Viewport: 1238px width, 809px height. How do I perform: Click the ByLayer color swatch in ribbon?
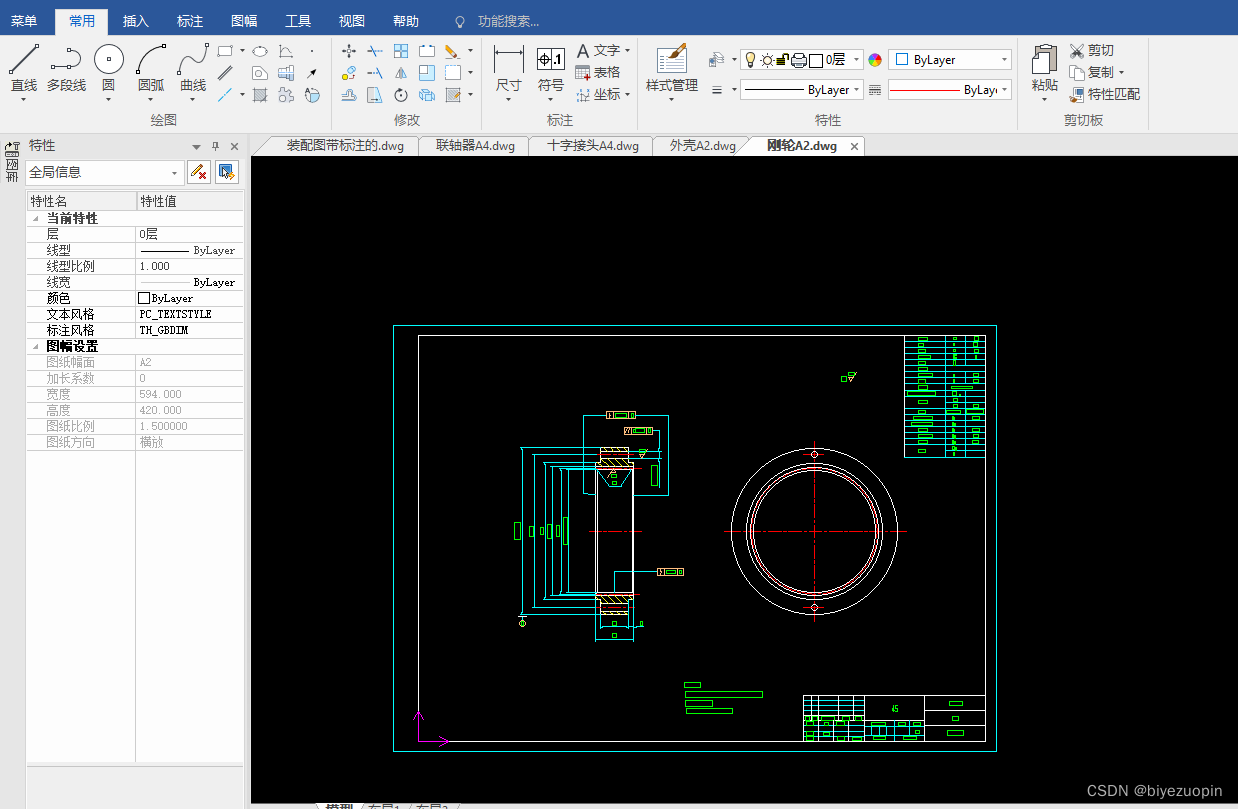900,60
